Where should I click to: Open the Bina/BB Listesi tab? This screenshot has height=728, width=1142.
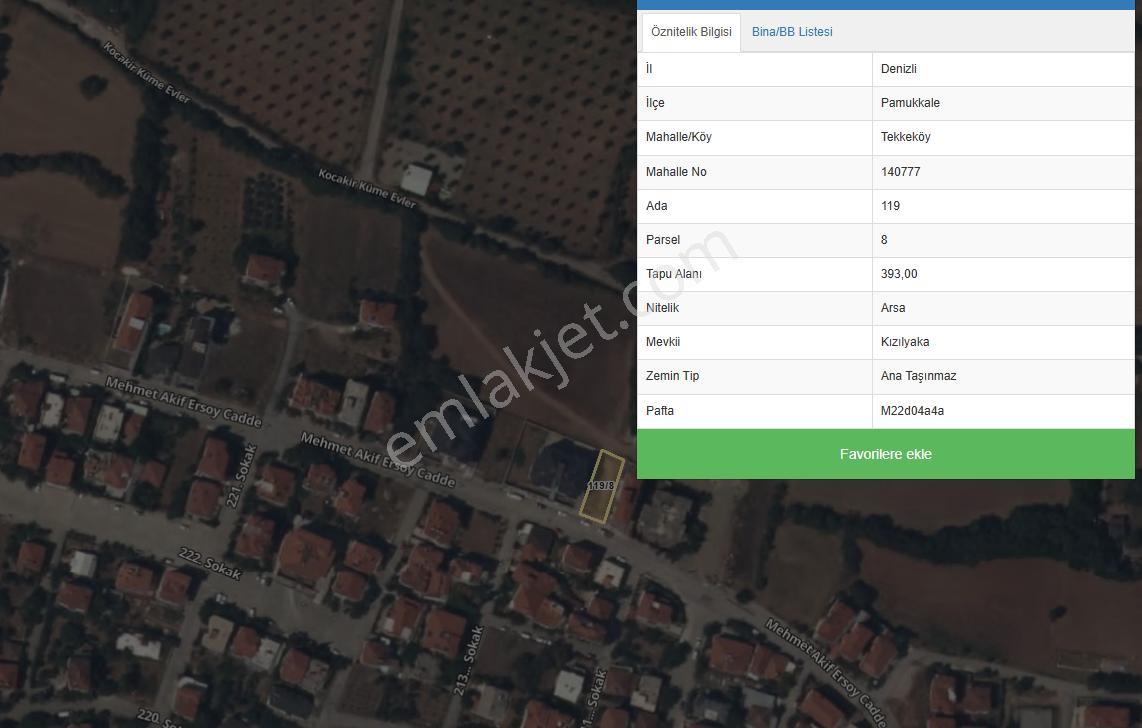792,32
